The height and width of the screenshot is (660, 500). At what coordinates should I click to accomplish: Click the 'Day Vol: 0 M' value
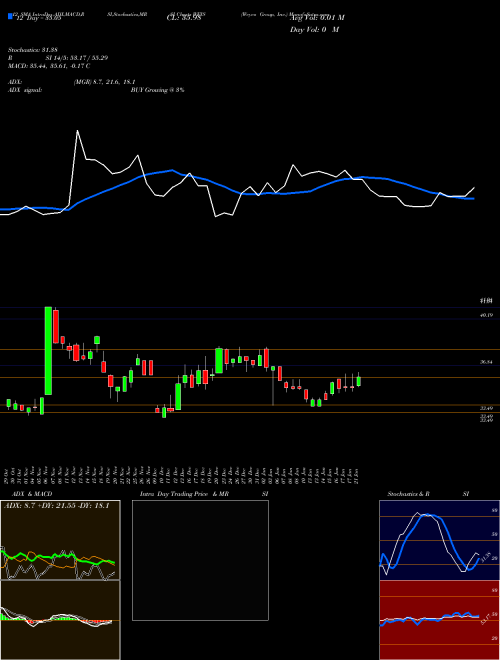(x=314, y=30)
